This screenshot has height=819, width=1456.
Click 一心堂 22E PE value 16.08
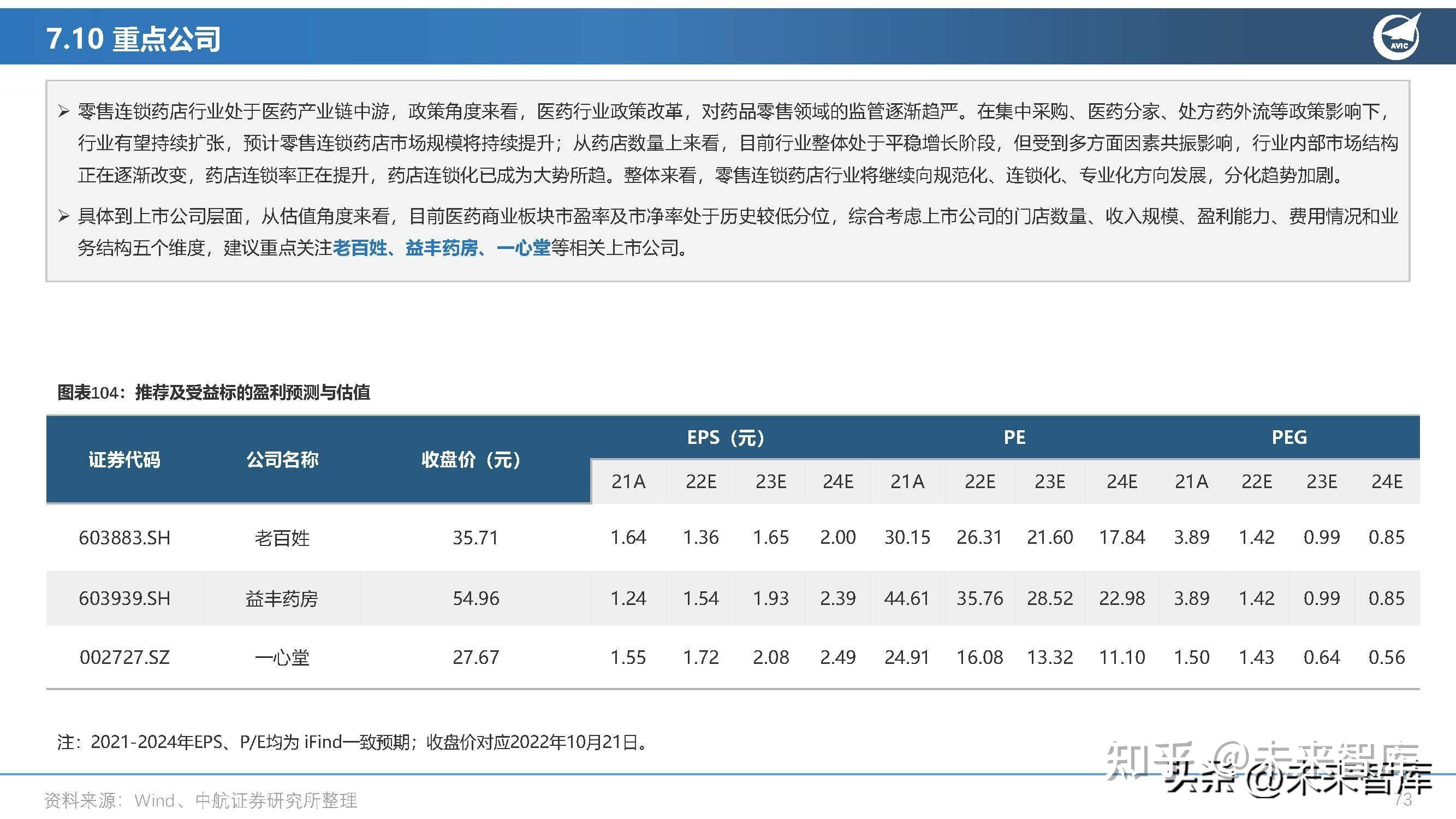[x=979, y=657]
